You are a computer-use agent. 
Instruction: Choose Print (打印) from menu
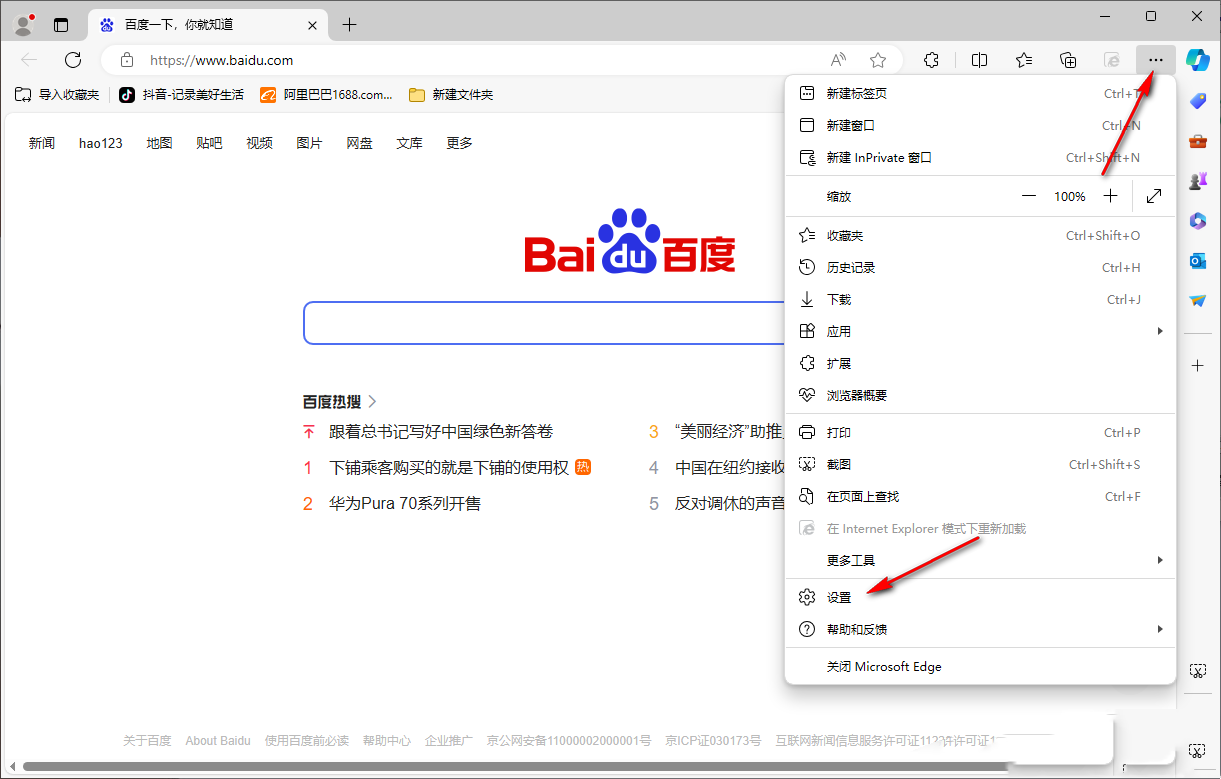[980, 432]
